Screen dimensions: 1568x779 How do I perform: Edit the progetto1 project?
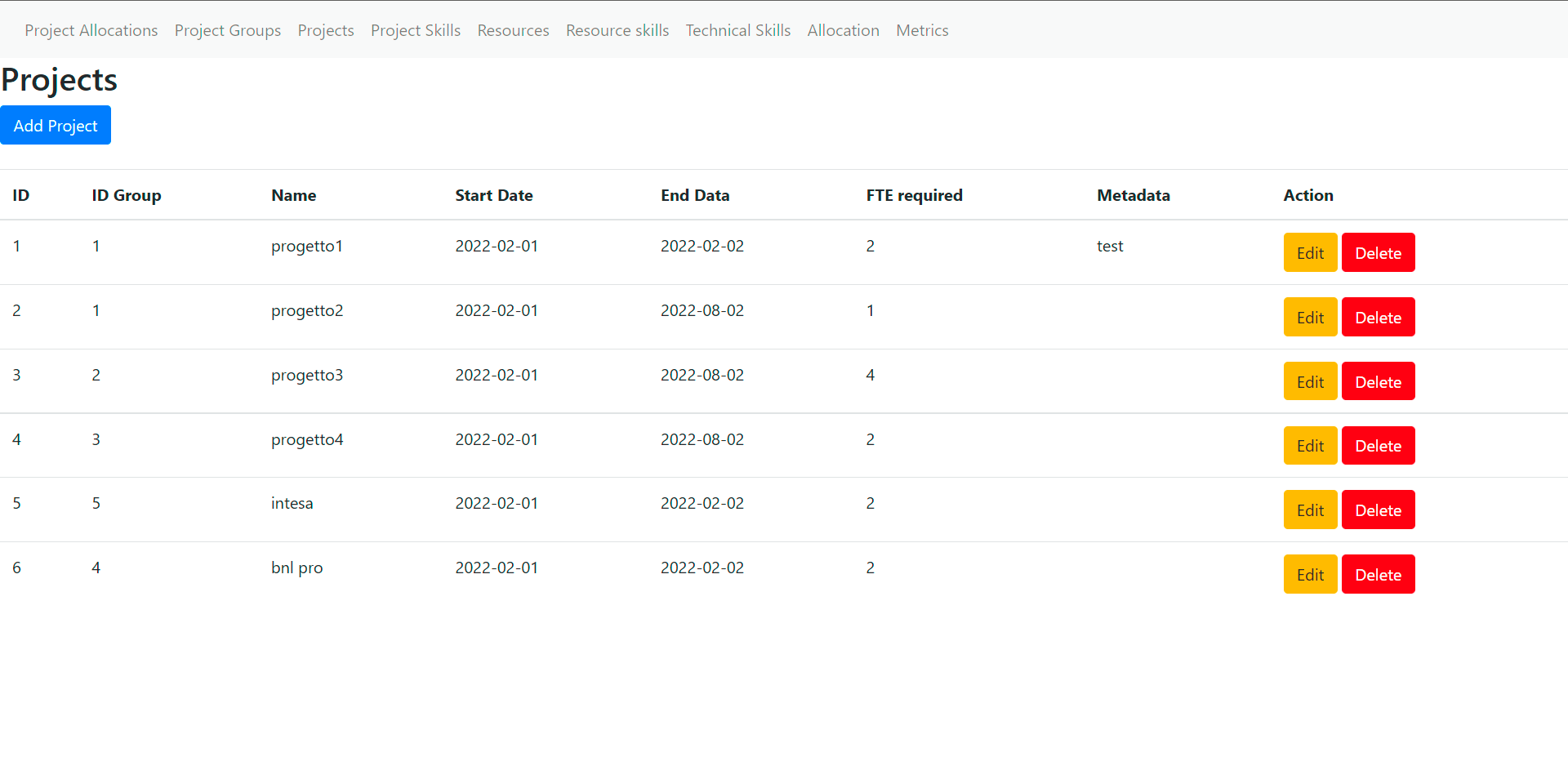coord(1309,252)
